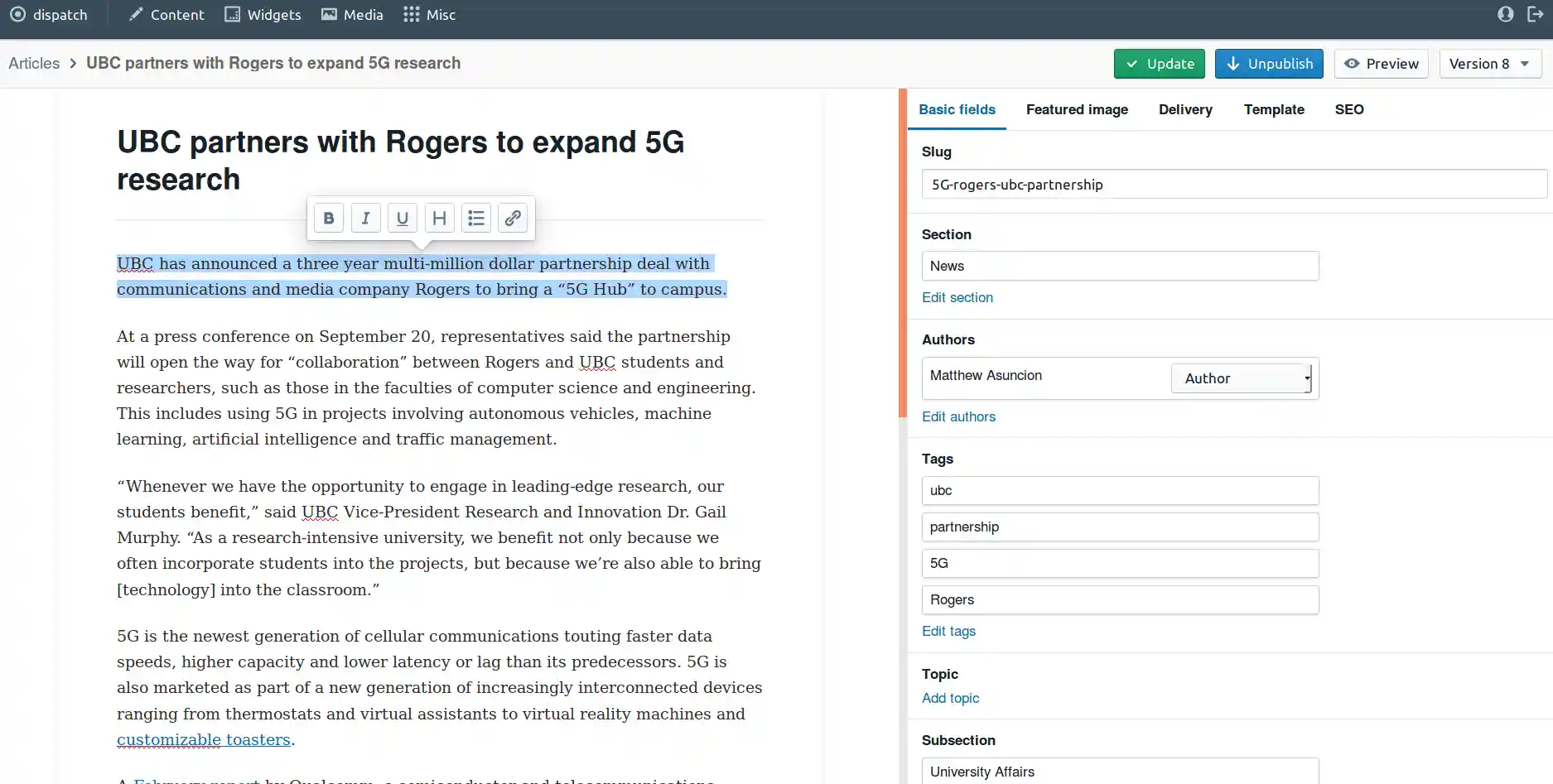Viewport: 1553px width, 784px height.
Task: Click the user profile icon
Action: (1505, 15)
